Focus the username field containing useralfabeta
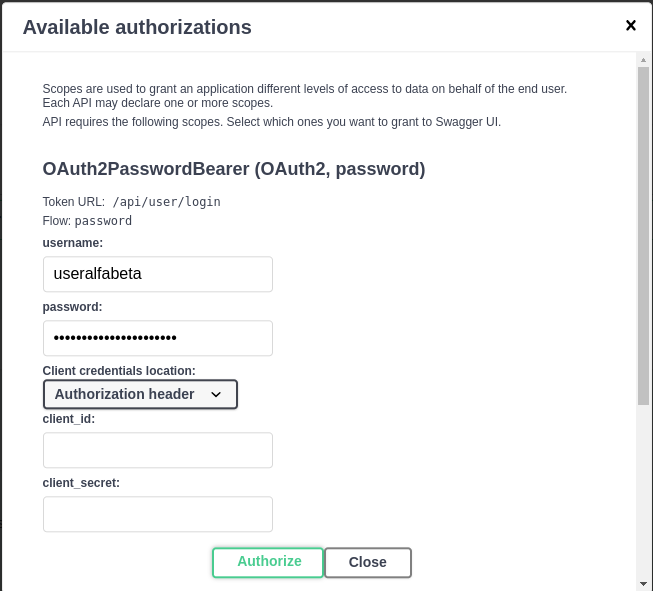Screen dimensions: 653x591 (158, 274)
